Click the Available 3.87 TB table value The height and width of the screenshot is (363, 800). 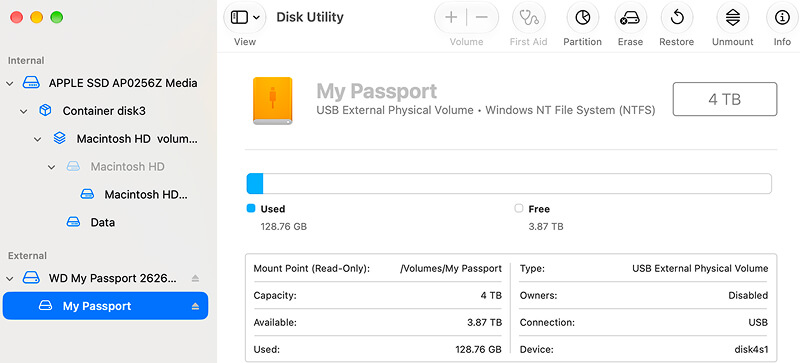coord(485,323)
